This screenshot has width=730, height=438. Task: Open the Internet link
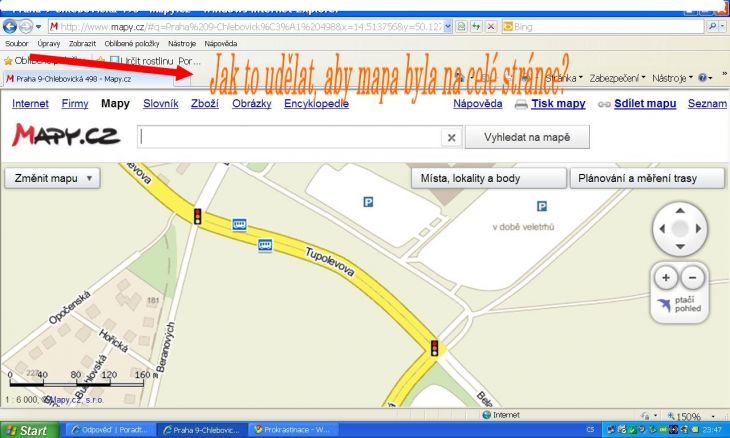(30, 103)
